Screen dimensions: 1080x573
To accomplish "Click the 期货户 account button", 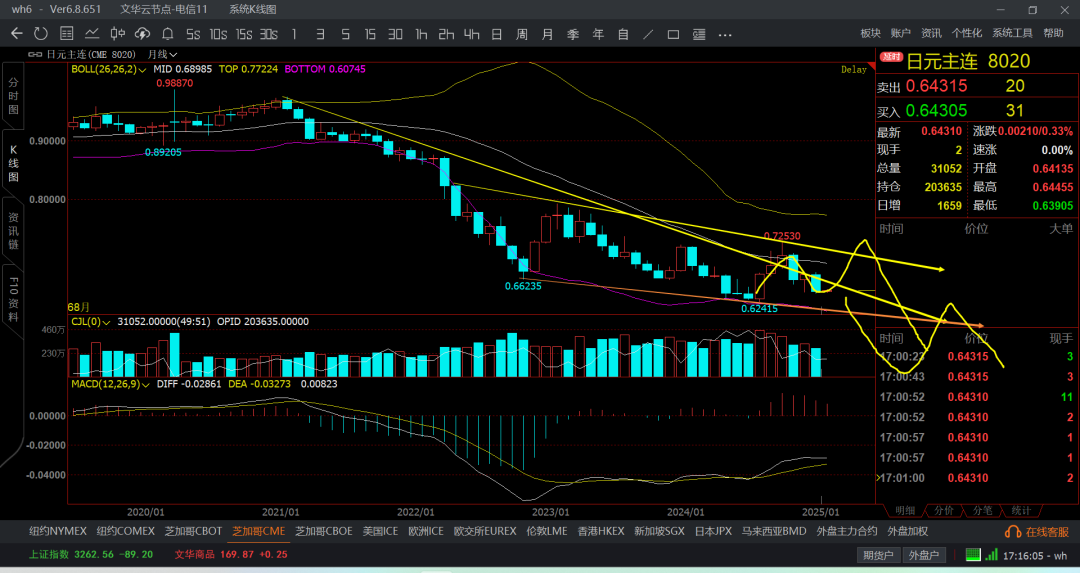I will (x=878, y=555).
